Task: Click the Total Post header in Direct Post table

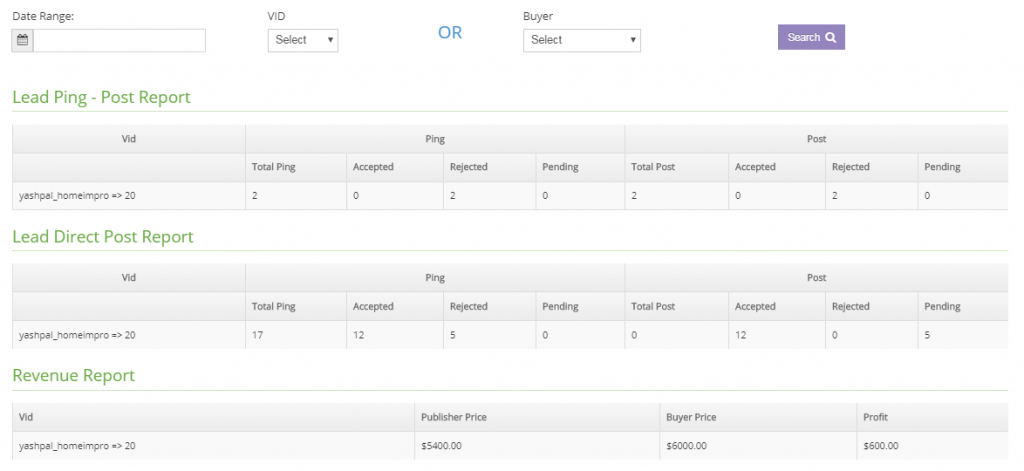Action: [653, 306]
